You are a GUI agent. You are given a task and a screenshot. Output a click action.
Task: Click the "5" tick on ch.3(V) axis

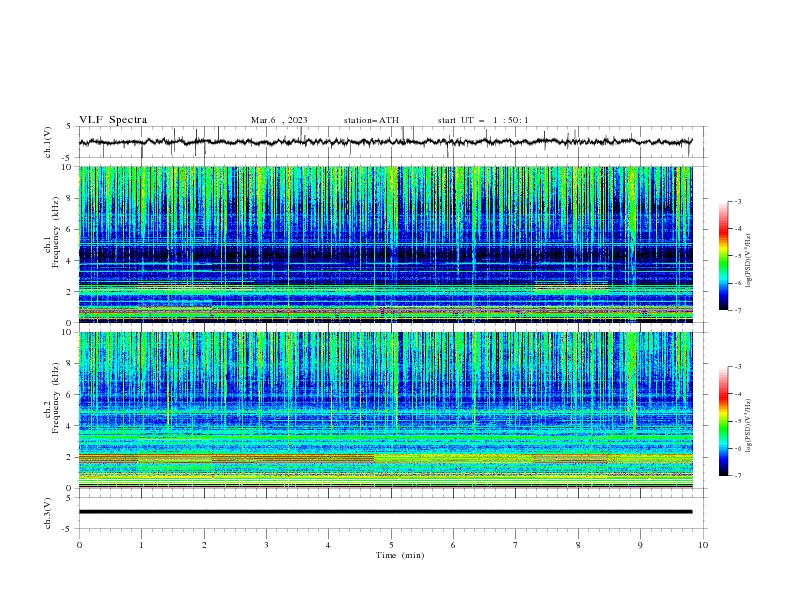pyautogui.click(x=69, y=498)
